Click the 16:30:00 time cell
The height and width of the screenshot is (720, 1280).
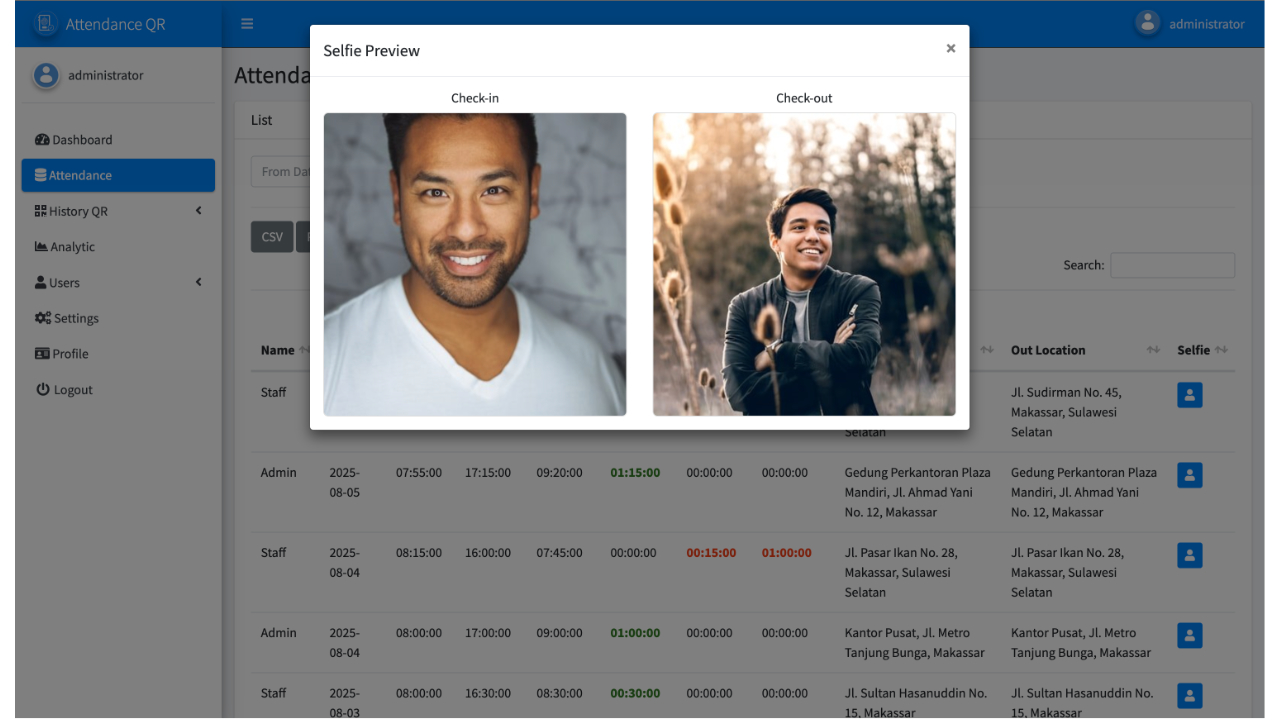click(x=488, y=693)
